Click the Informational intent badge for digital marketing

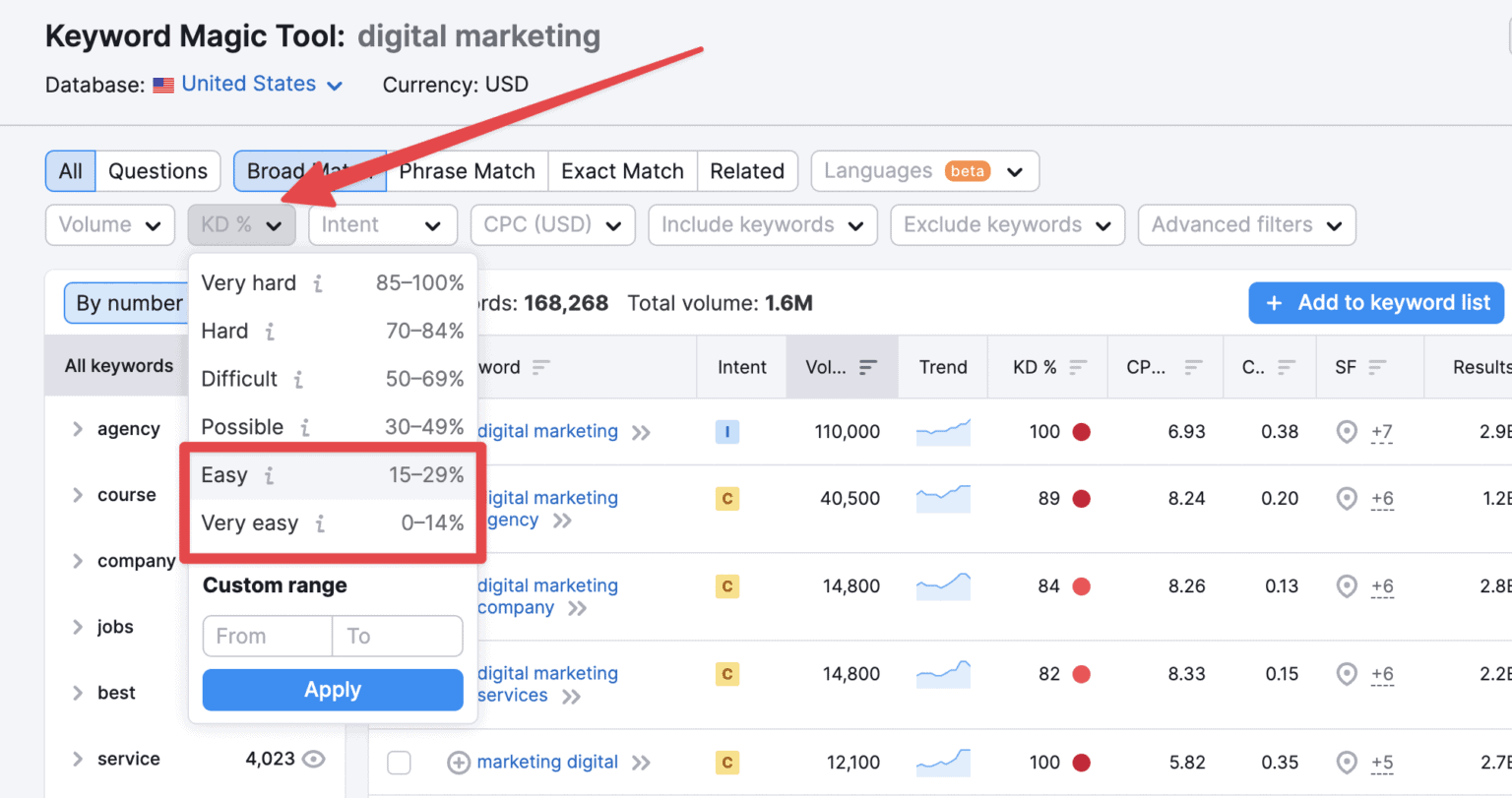[x=726, y=431]
